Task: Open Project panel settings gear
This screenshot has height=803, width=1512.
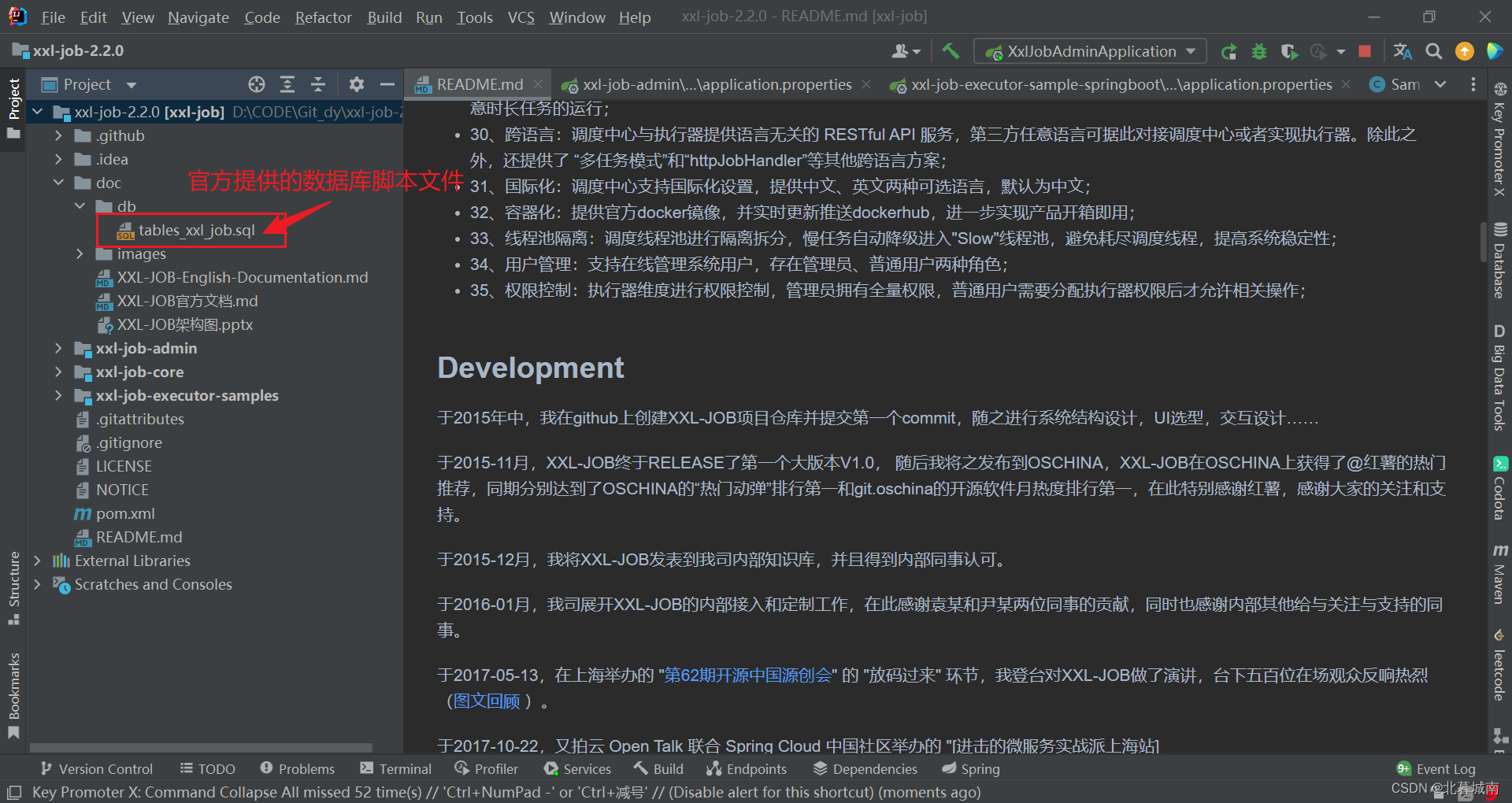Action: pos(357,84)
